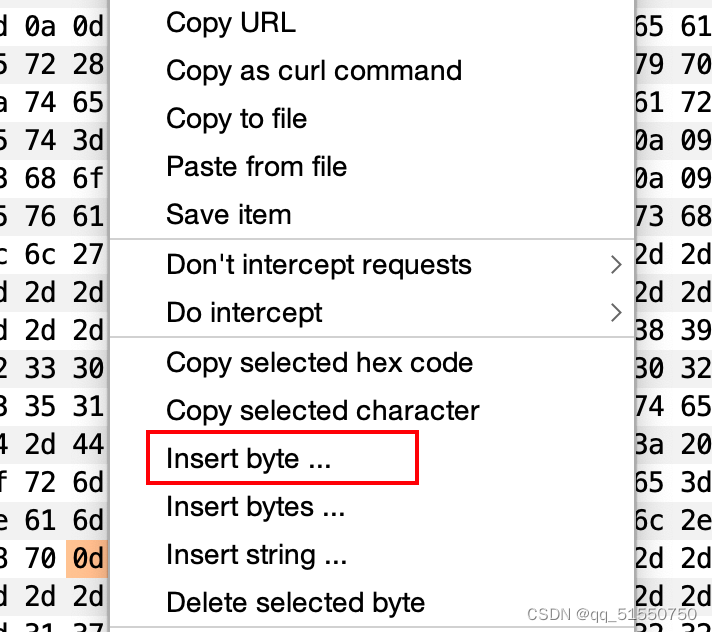This screenshot has height=632, width=712.
Task: Choose Copy selected character
Action: pyautogui.click(x=322, y=410)
